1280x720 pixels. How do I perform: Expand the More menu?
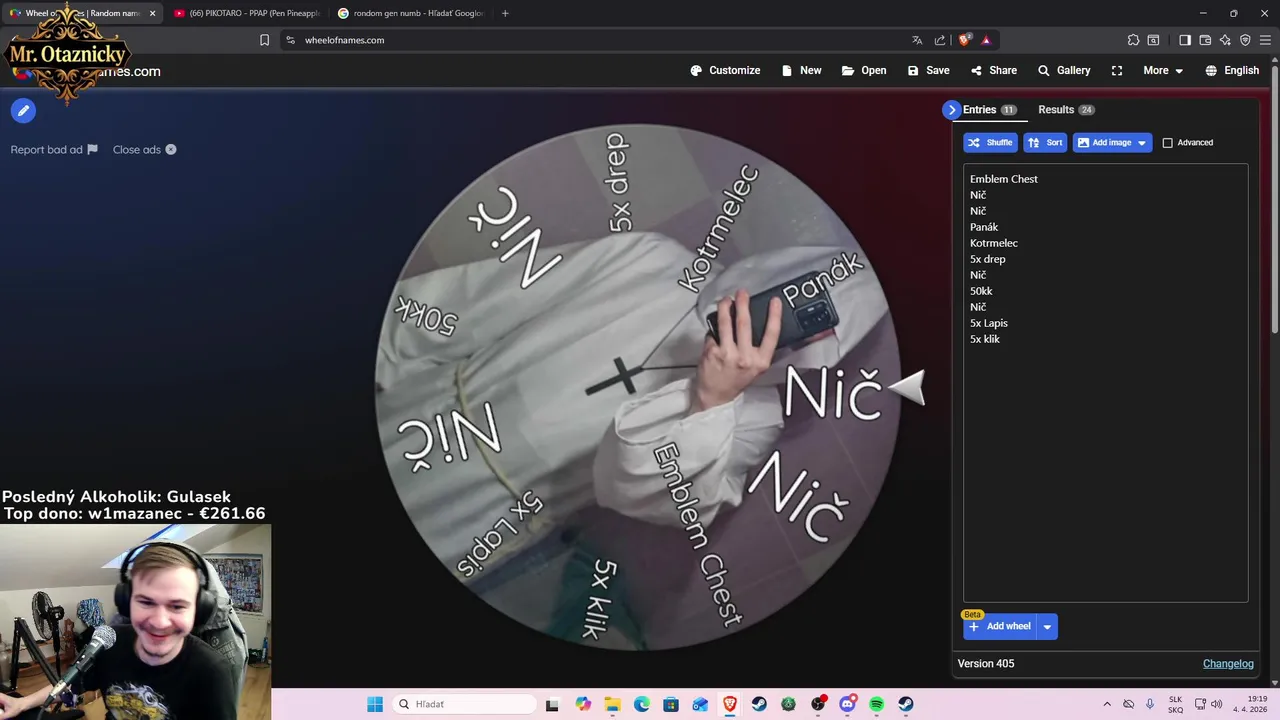(x=1163, y=70)
